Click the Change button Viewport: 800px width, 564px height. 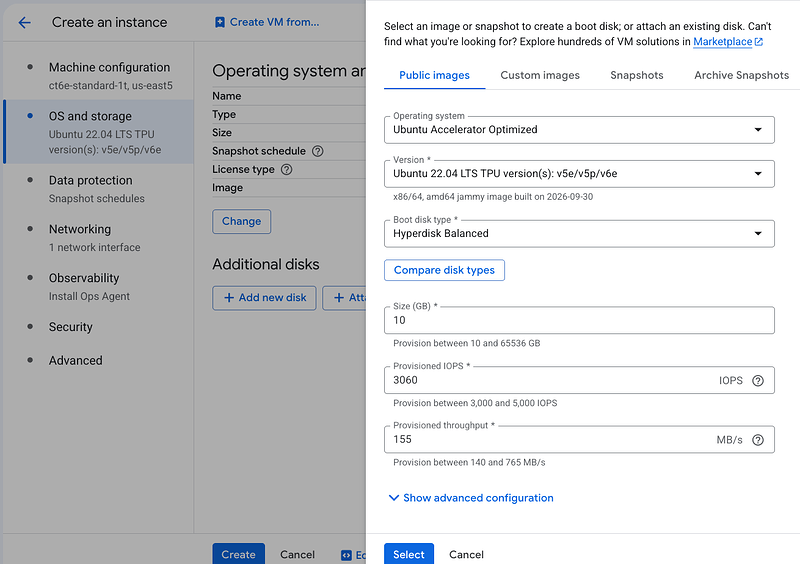pos(241,222)
